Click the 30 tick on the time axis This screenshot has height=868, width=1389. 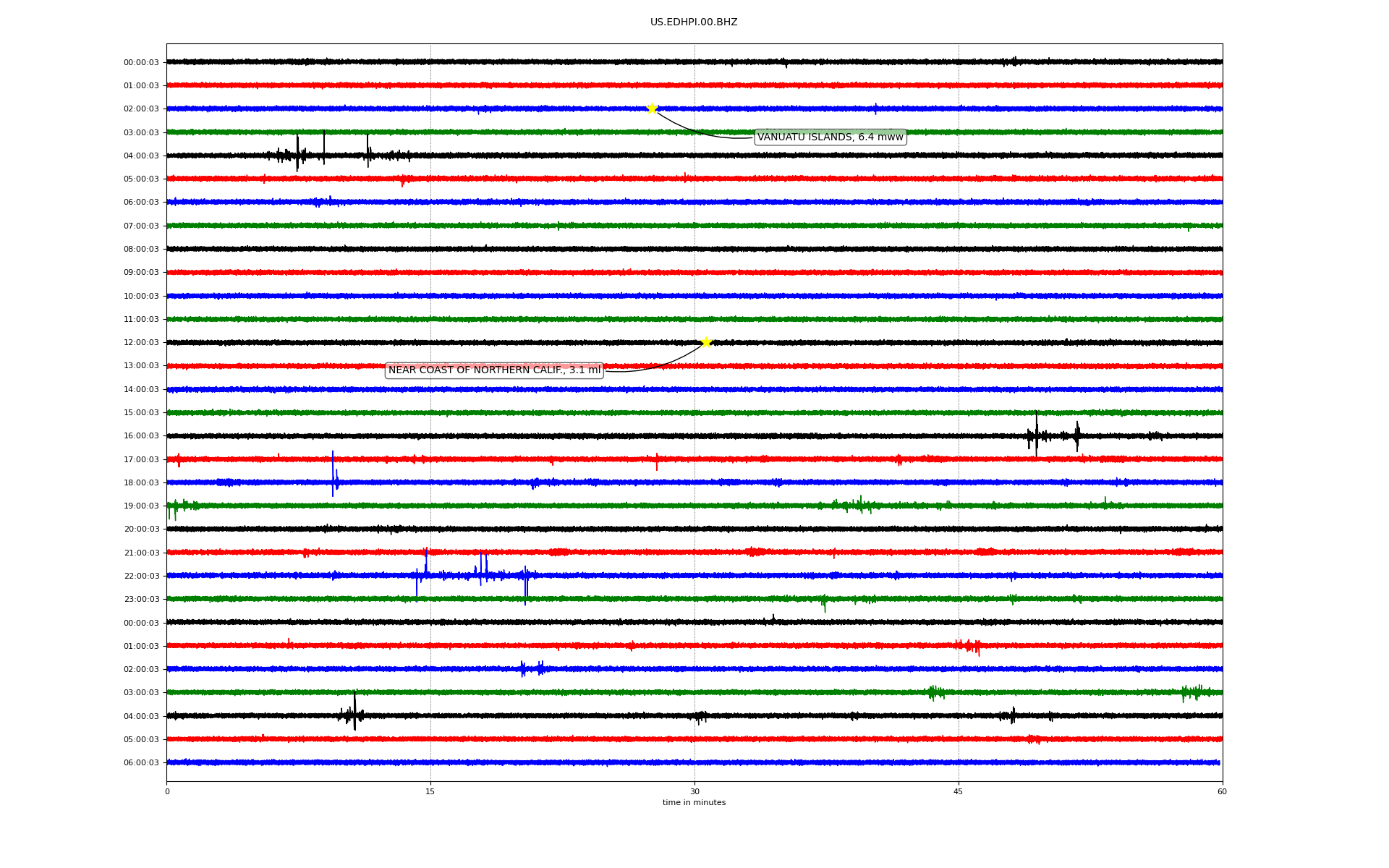pyautogui.click(x=694, y=791)
